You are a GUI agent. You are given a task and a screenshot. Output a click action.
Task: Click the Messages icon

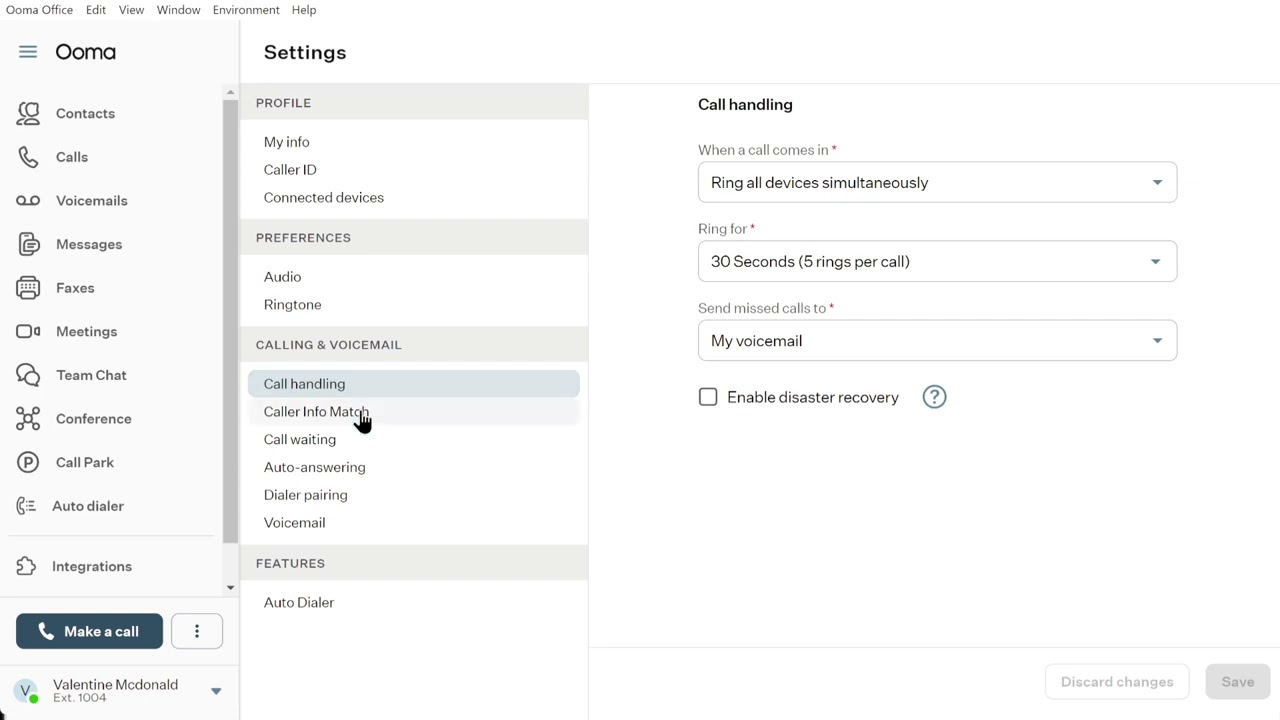click(28, 244)
